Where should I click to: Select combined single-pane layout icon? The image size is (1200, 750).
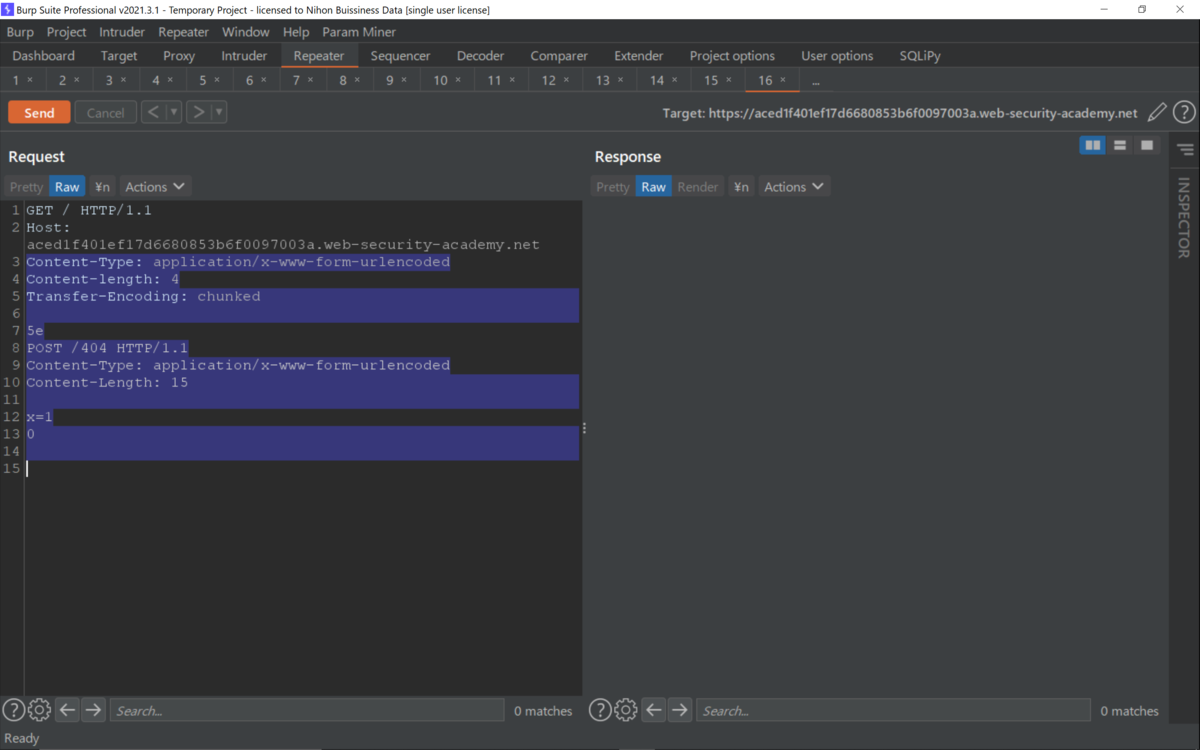point(1147,146)
